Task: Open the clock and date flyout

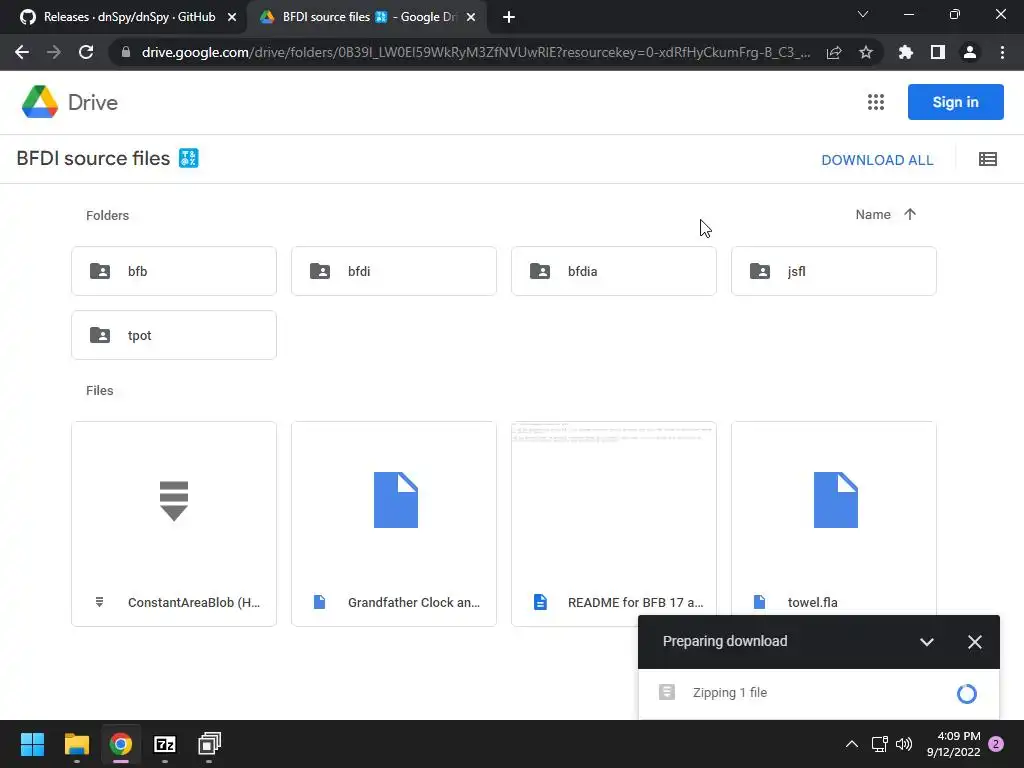Action: point(953,744)
